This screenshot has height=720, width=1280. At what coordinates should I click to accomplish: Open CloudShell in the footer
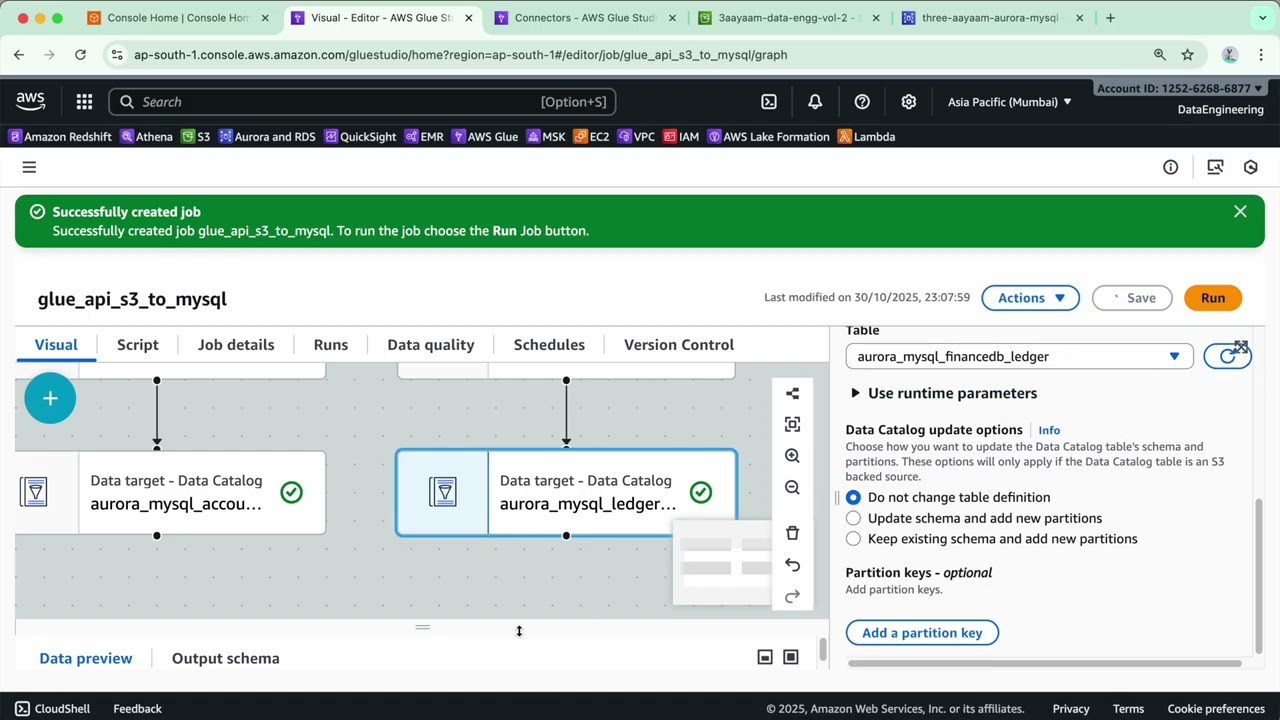pyautogui.click(x=52, y=708)
